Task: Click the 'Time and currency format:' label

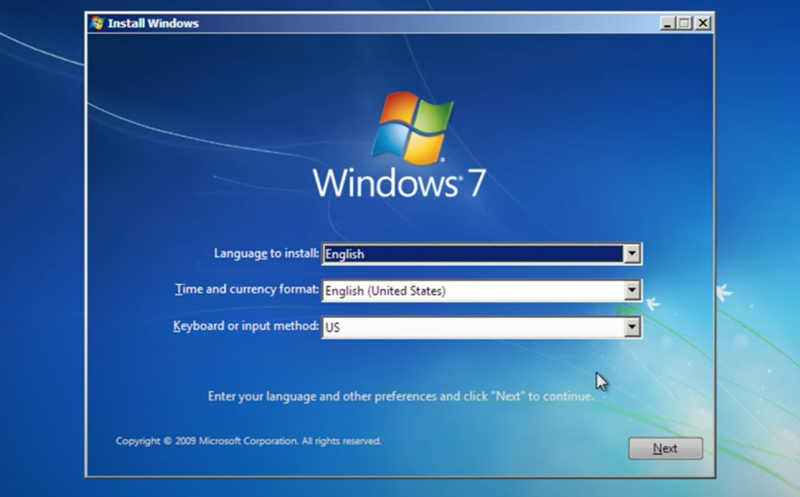Action: 246,289
